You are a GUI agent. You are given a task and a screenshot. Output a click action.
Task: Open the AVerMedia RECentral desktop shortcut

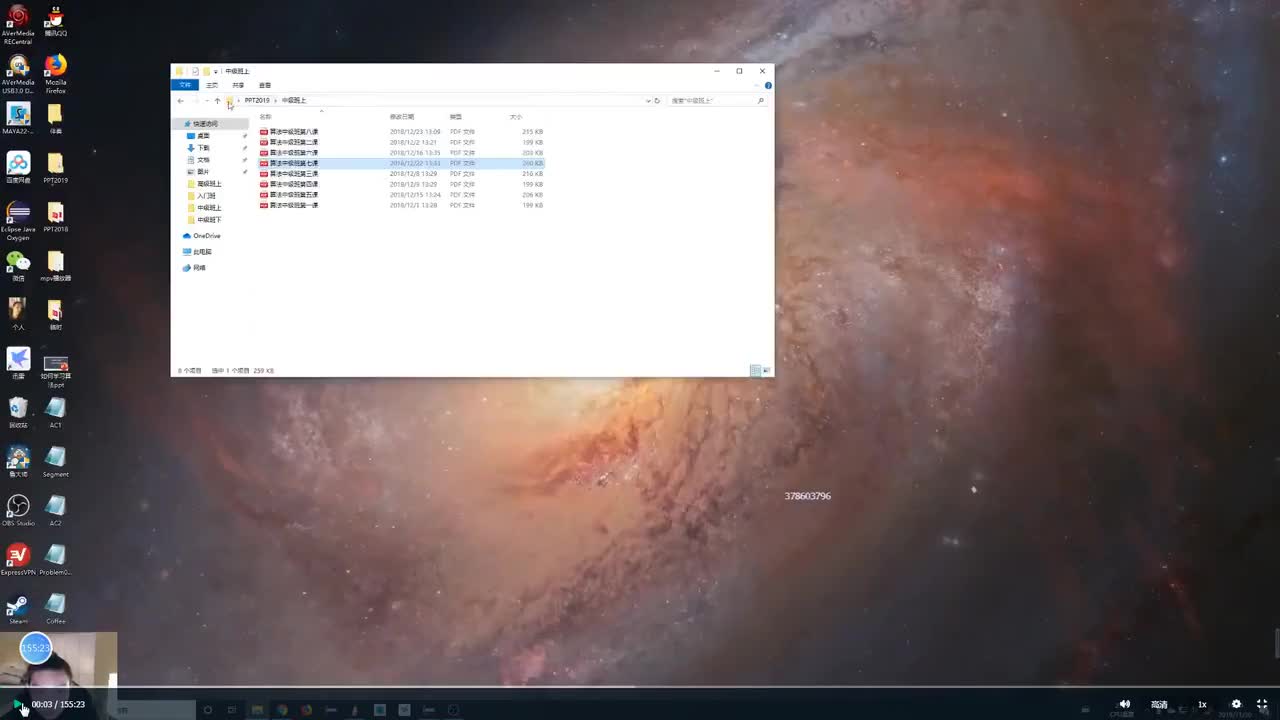[18, 24]
